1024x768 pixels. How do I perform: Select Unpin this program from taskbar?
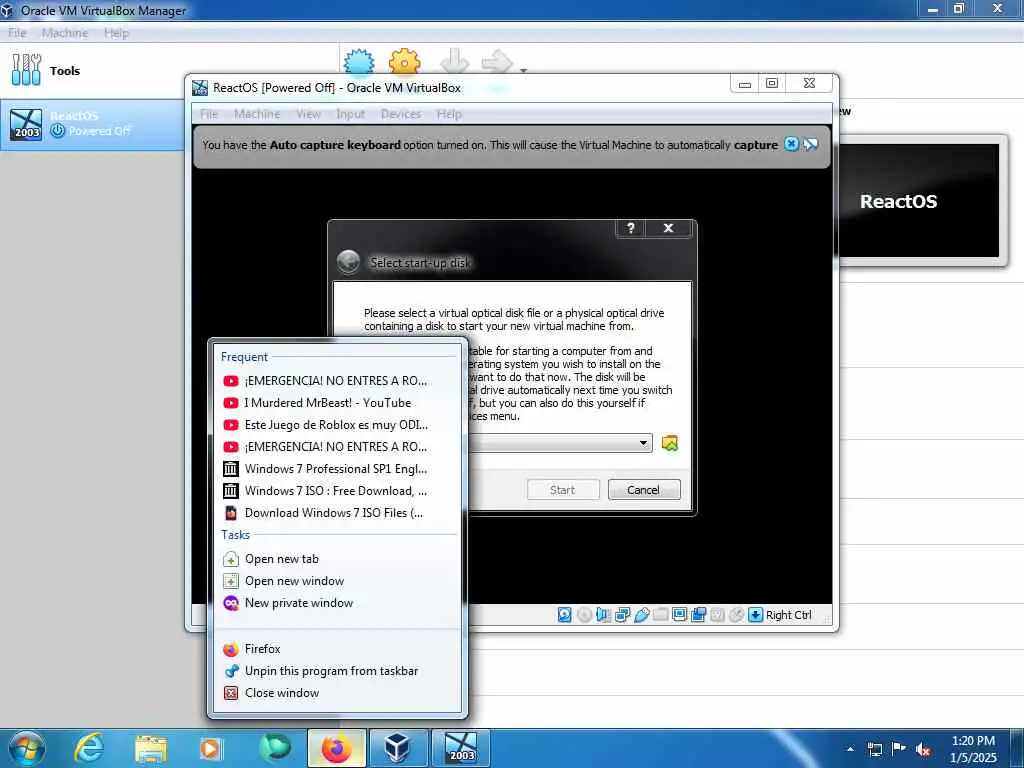click(337, 671)
